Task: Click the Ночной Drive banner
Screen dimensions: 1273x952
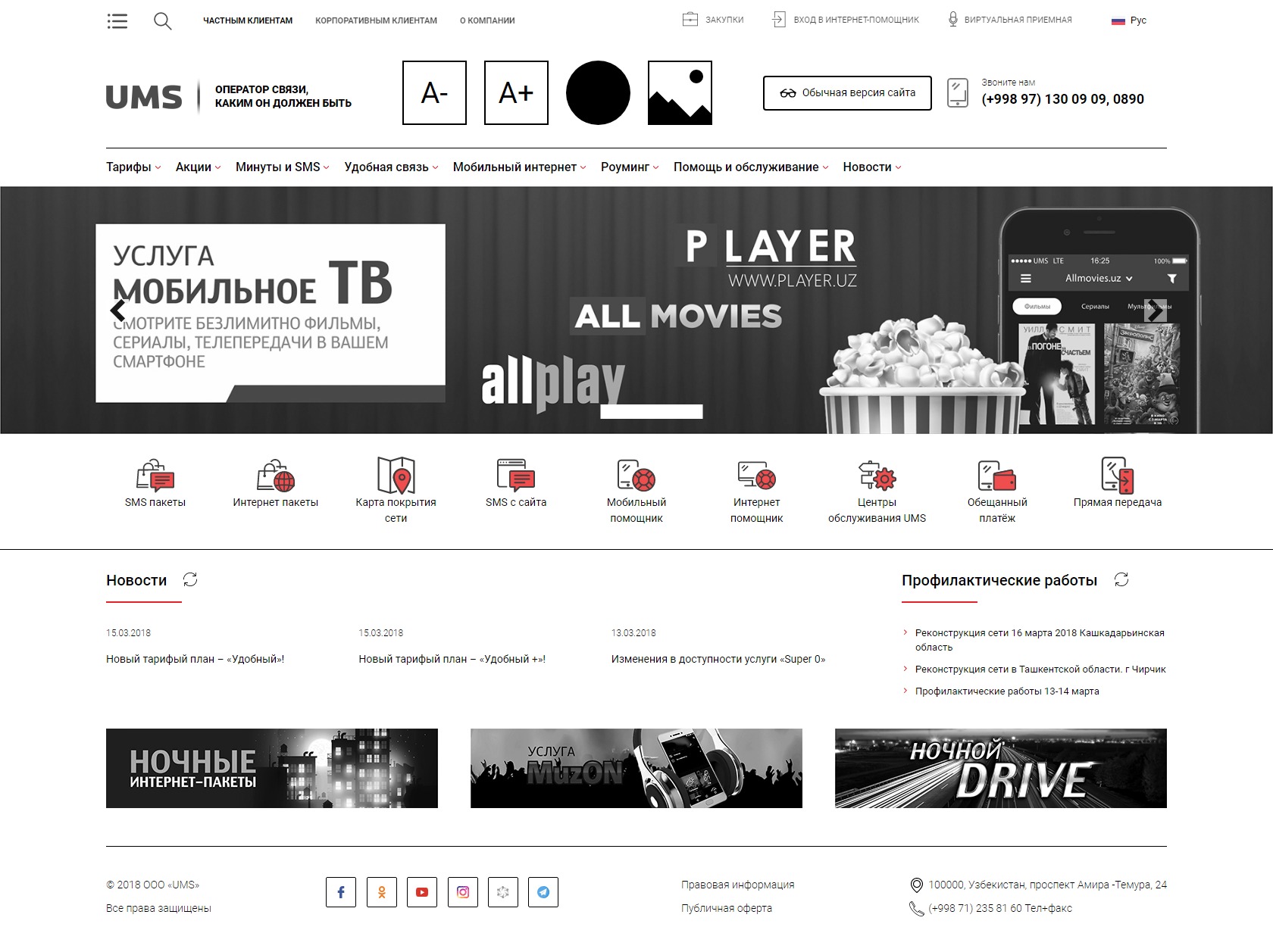Action: point(1001,768)
